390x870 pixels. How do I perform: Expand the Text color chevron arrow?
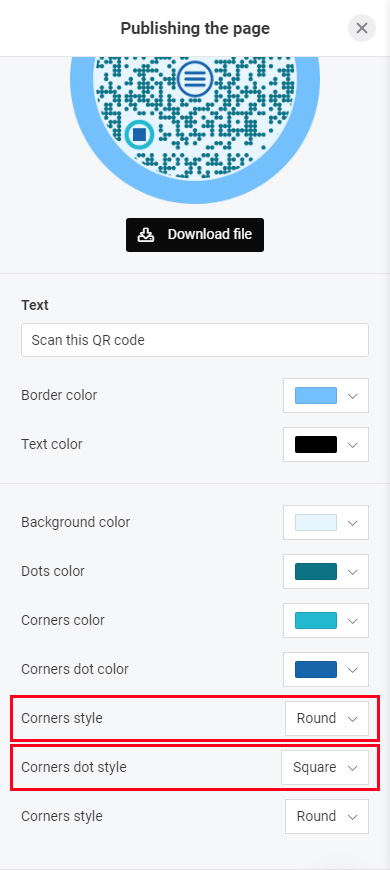352,444
